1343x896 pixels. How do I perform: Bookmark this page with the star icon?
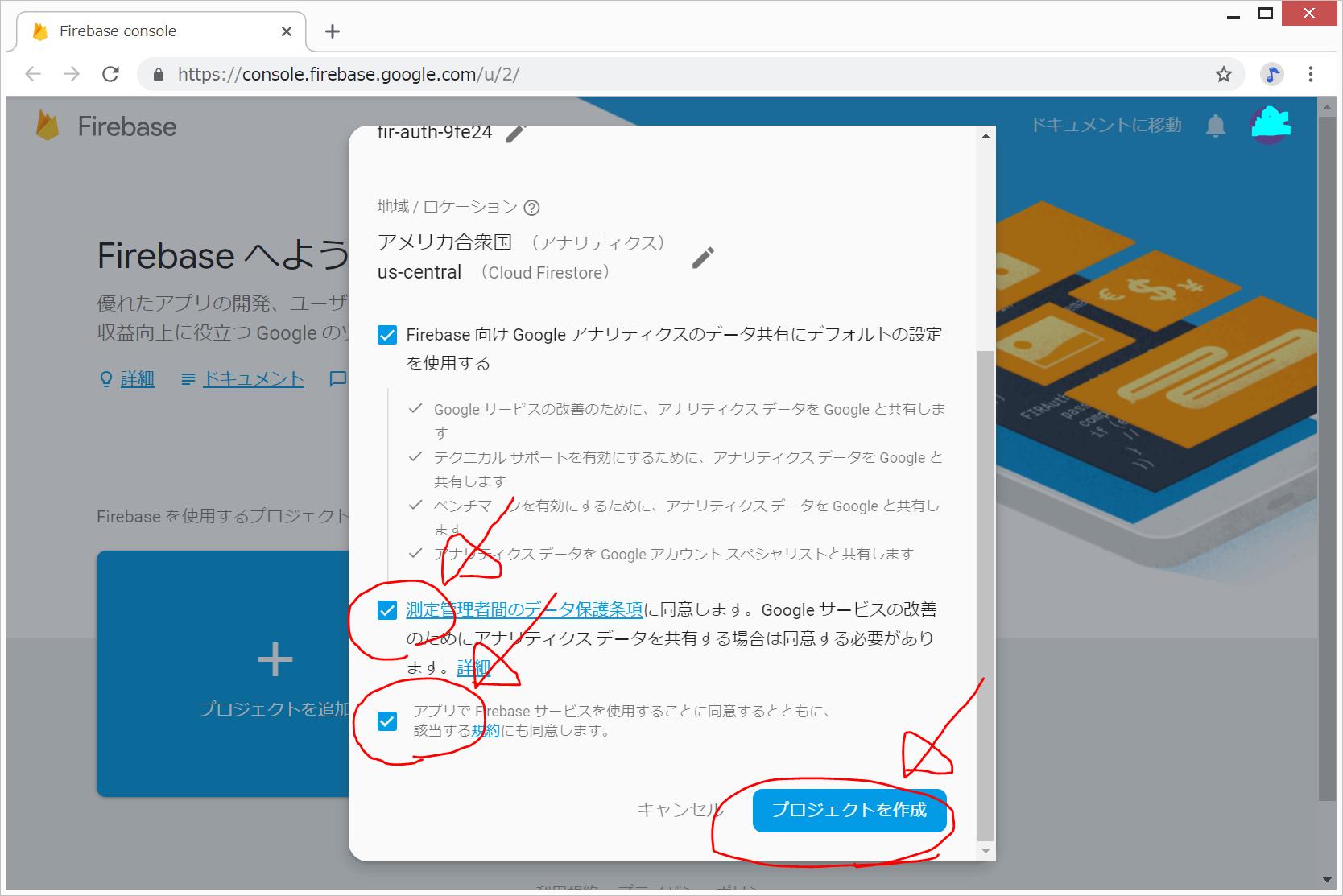[1224, 75]
